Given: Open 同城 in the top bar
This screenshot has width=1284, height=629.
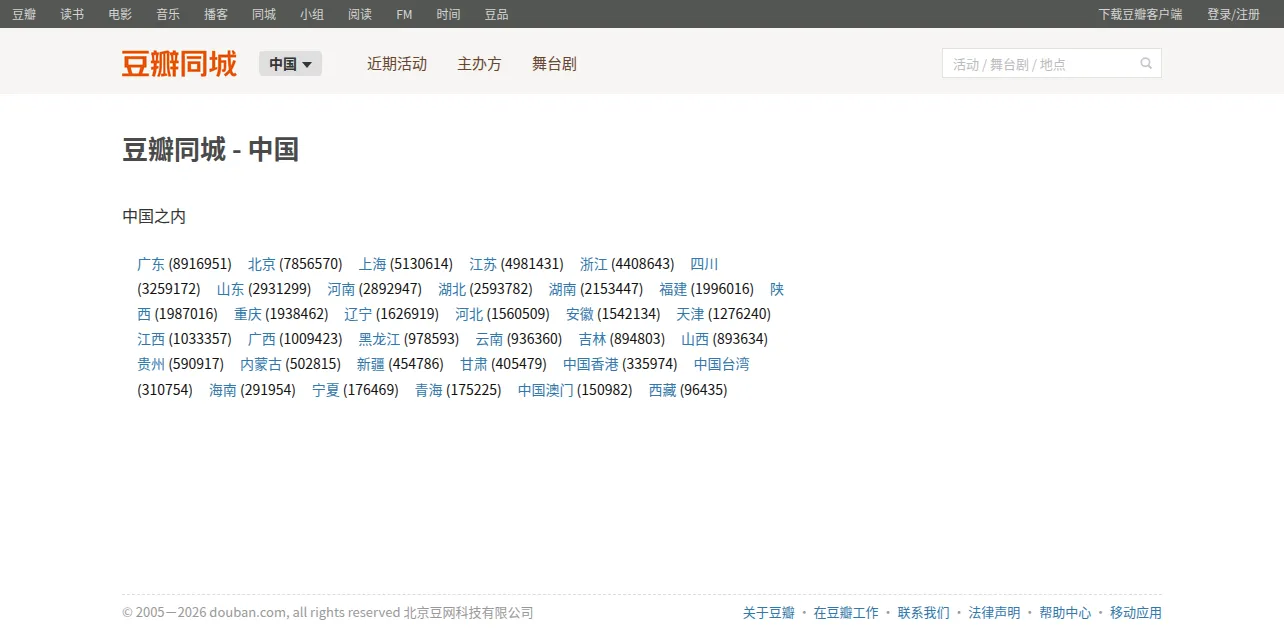Looking at the screenshot, I should [264, 14].
